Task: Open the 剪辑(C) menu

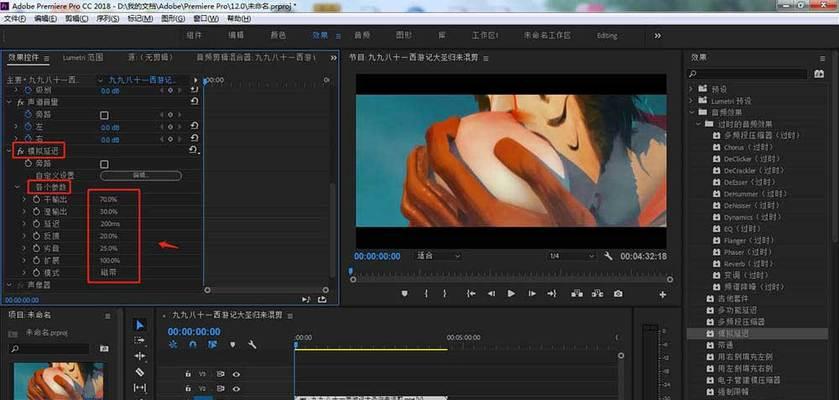Action: (x=76, y=19)
